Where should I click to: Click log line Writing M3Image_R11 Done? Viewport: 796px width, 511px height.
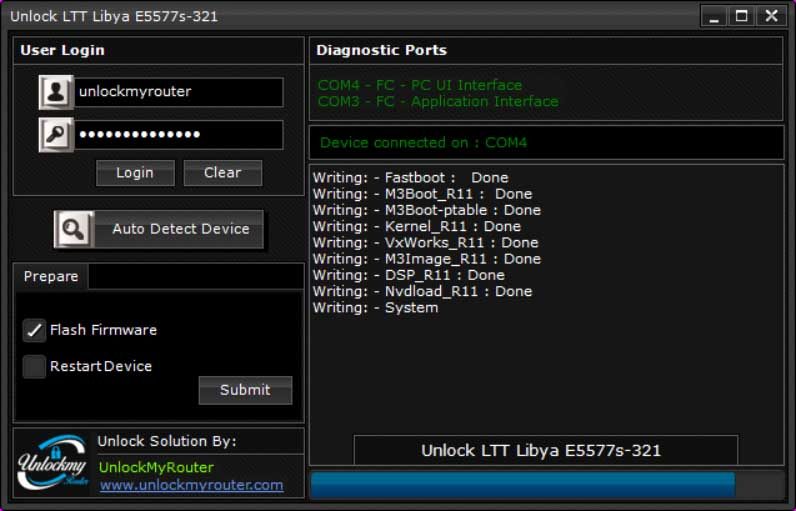[x=426, y=259]
